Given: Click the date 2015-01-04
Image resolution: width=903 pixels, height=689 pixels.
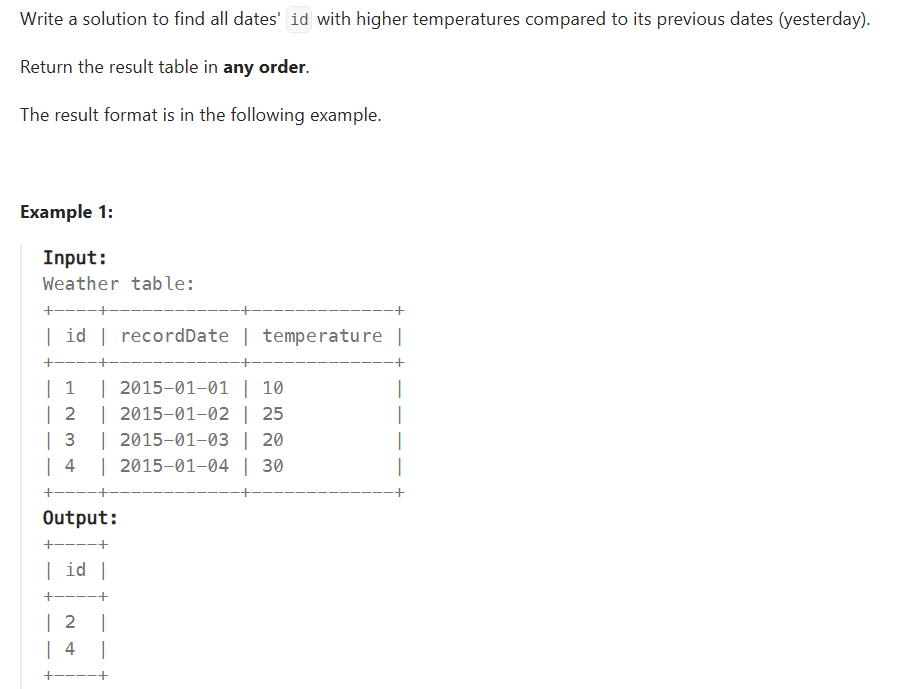Looking at the screenshot, I should pos(174,465).
